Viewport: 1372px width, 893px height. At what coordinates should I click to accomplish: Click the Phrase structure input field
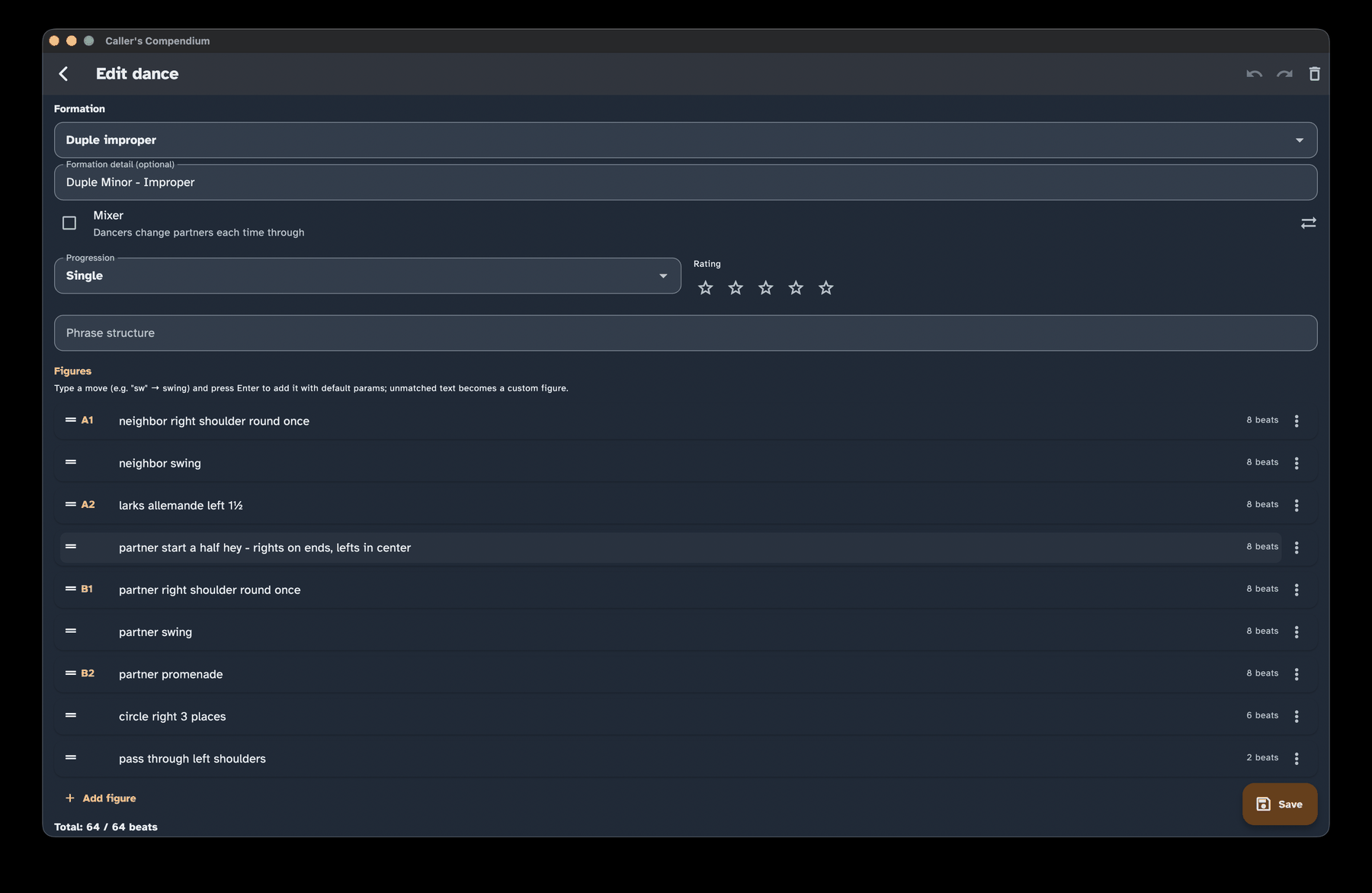tap(685, 333)
